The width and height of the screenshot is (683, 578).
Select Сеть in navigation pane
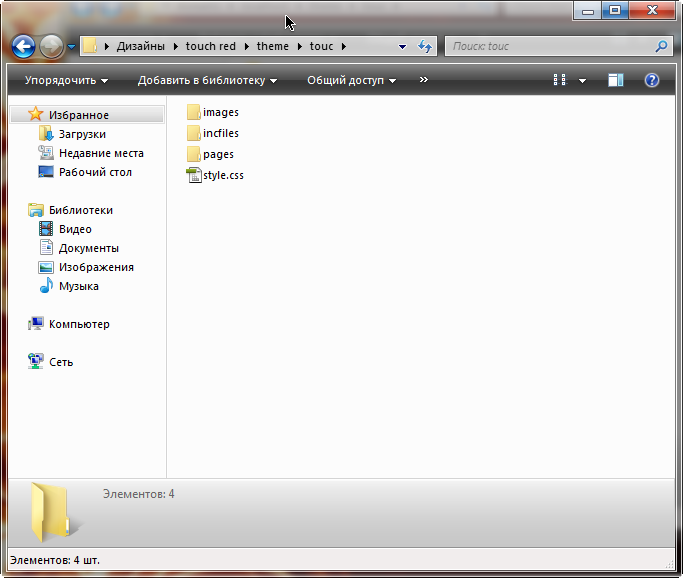[x=61, y=362]
